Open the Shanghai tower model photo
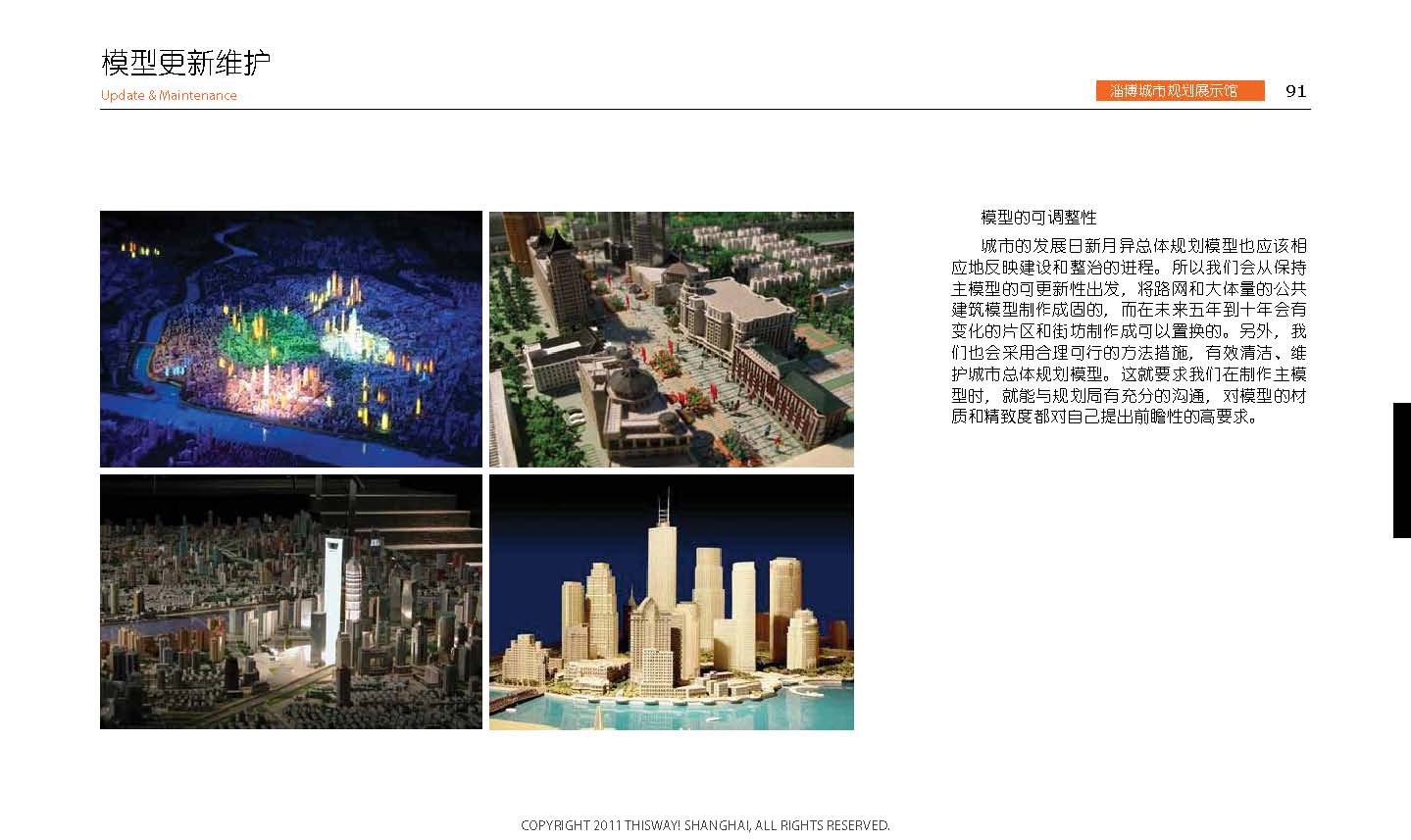 [291, 602]
